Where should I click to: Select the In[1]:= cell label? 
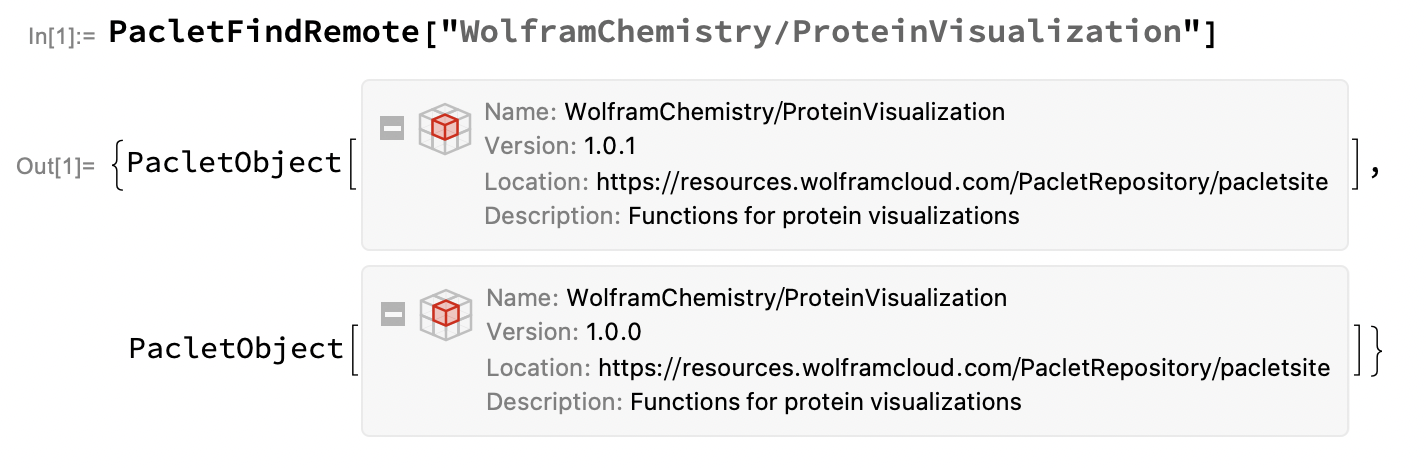(62, 38)
